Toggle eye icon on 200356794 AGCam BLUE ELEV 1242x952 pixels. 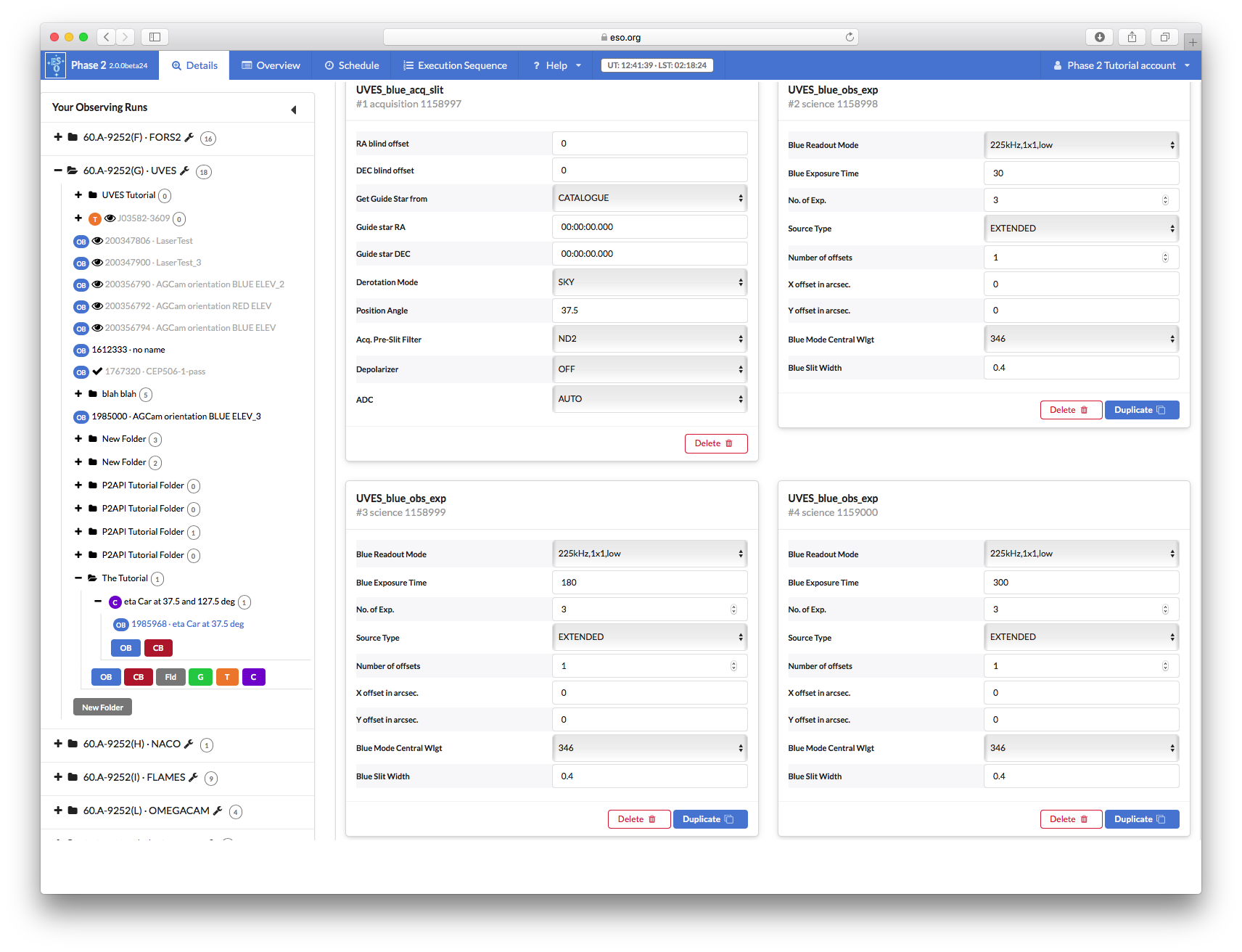[x=97, y=327]
